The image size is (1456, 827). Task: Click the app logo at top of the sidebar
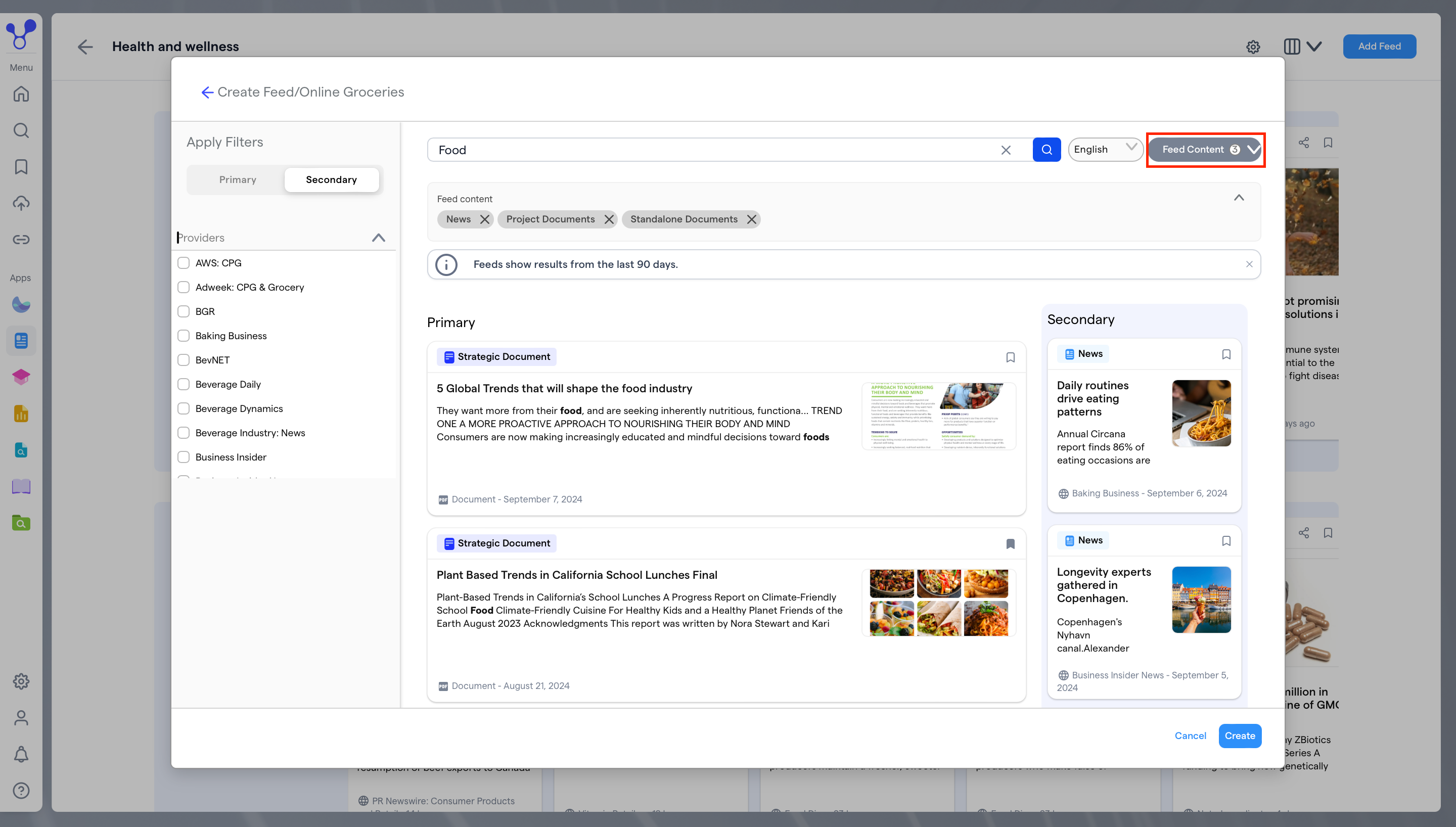(21, 34)
